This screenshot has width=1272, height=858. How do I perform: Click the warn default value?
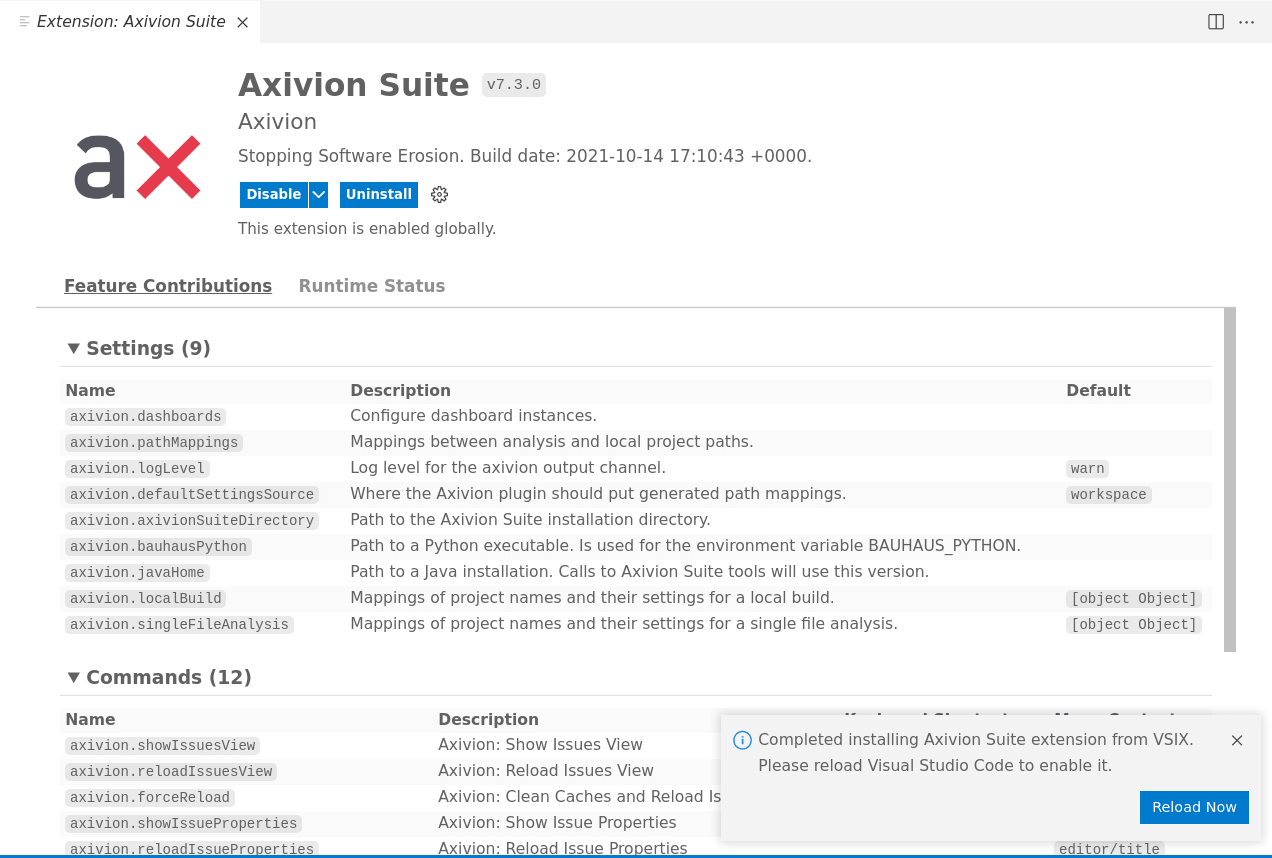point(1087,468)
